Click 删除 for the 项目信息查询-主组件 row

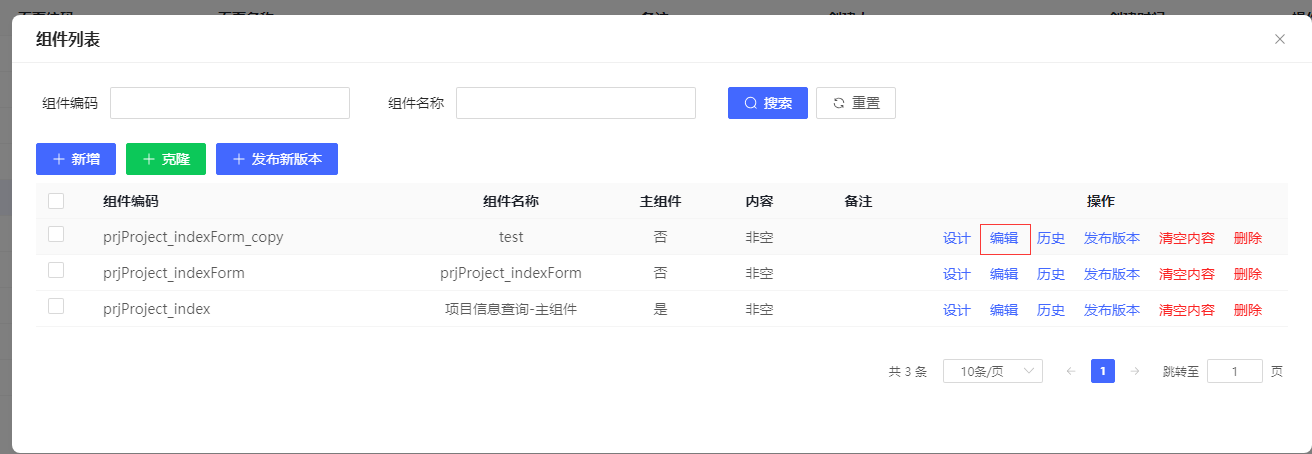tap(1248, 310)
